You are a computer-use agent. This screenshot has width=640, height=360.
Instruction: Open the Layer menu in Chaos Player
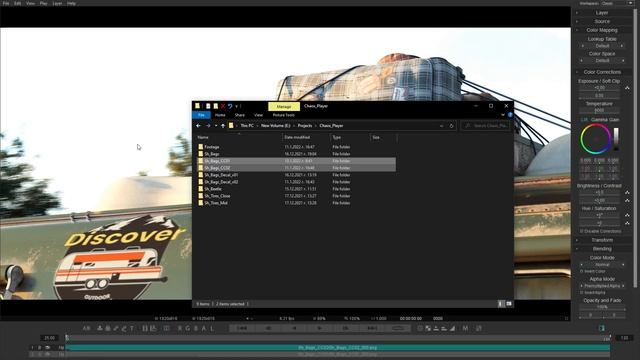click(x=57, y=3)
